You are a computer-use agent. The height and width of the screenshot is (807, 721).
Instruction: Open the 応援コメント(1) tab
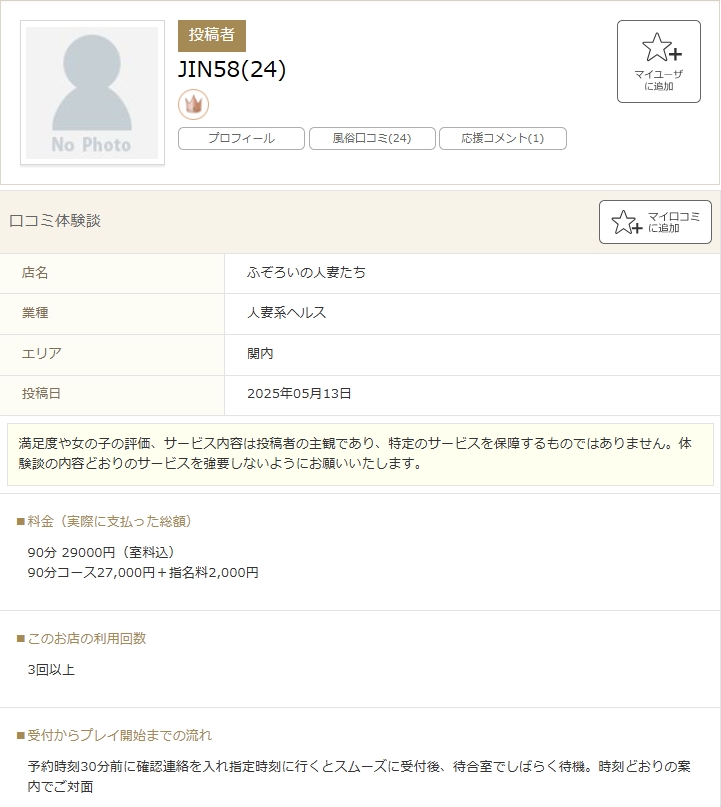(502, 138)
